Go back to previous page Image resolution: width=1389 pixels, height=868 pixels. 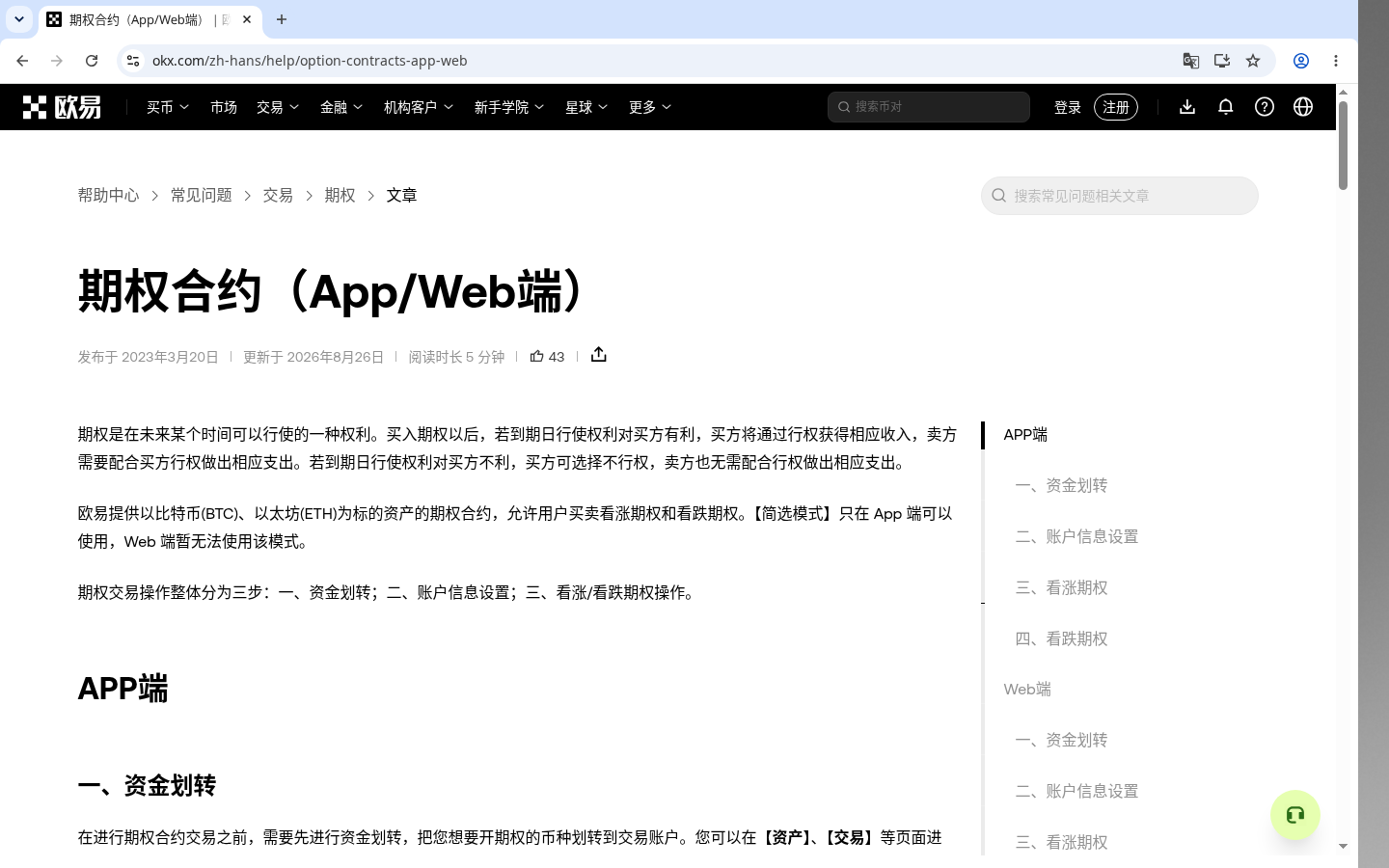point(22,61)
